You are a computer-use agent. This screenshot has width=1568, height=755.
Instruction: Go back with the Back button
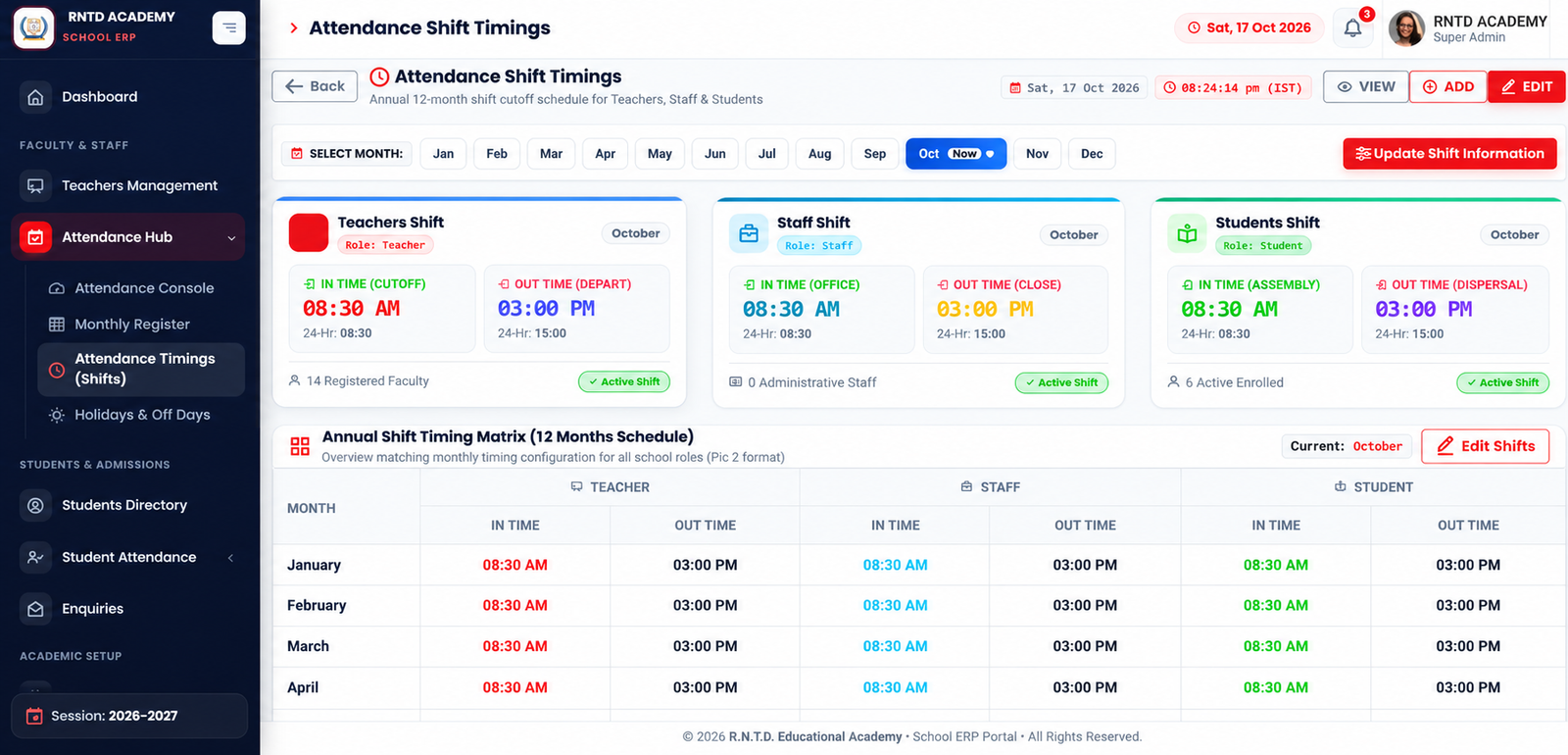[x=315, y=86]
